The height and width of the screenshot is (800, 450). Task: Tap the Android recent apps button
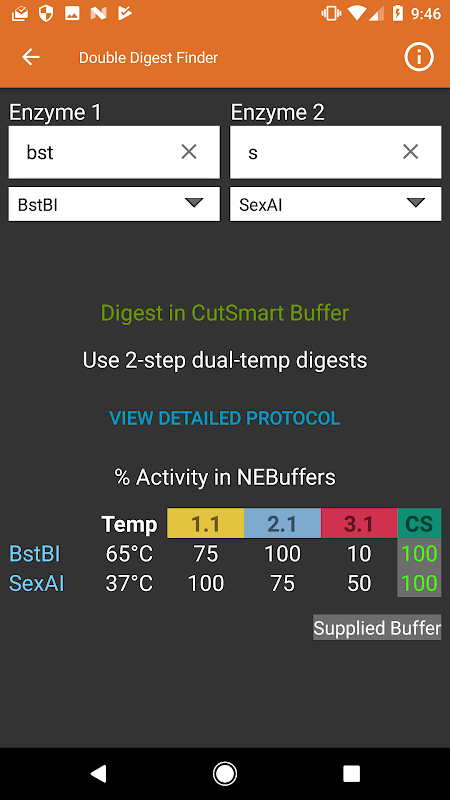[352, 773]
